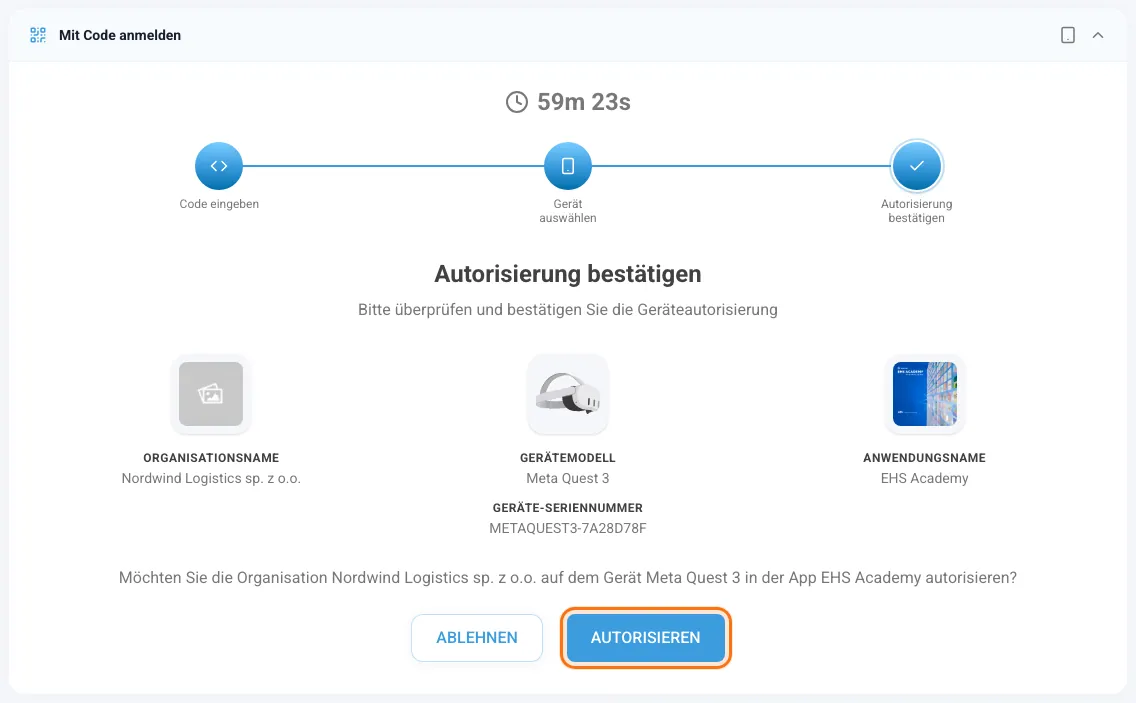Click the tablet device icon in header
This screenshot has width=1136, height=703.
coord(1068,35)
